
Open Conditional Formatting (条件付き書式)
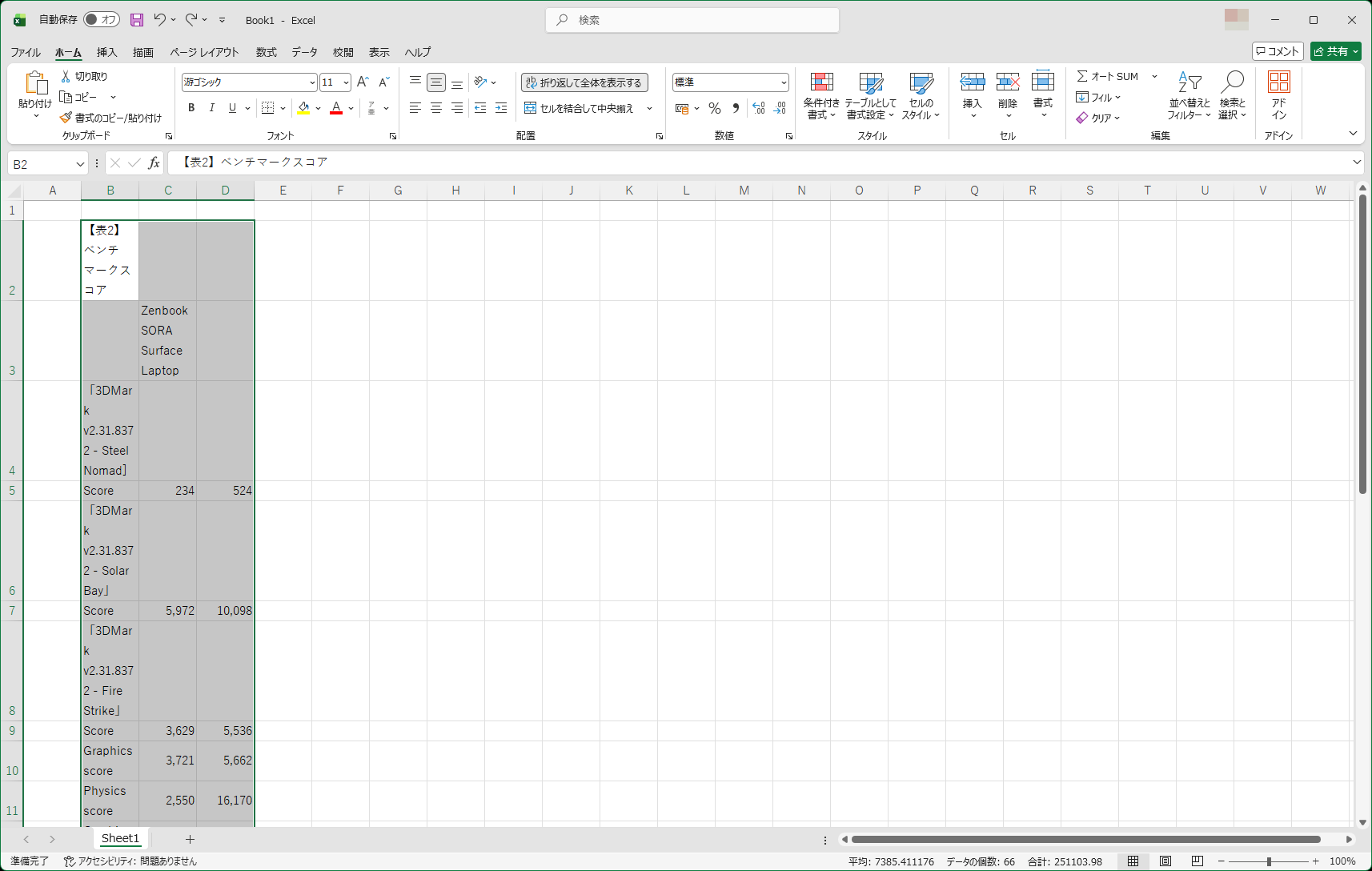pos(821,96)
